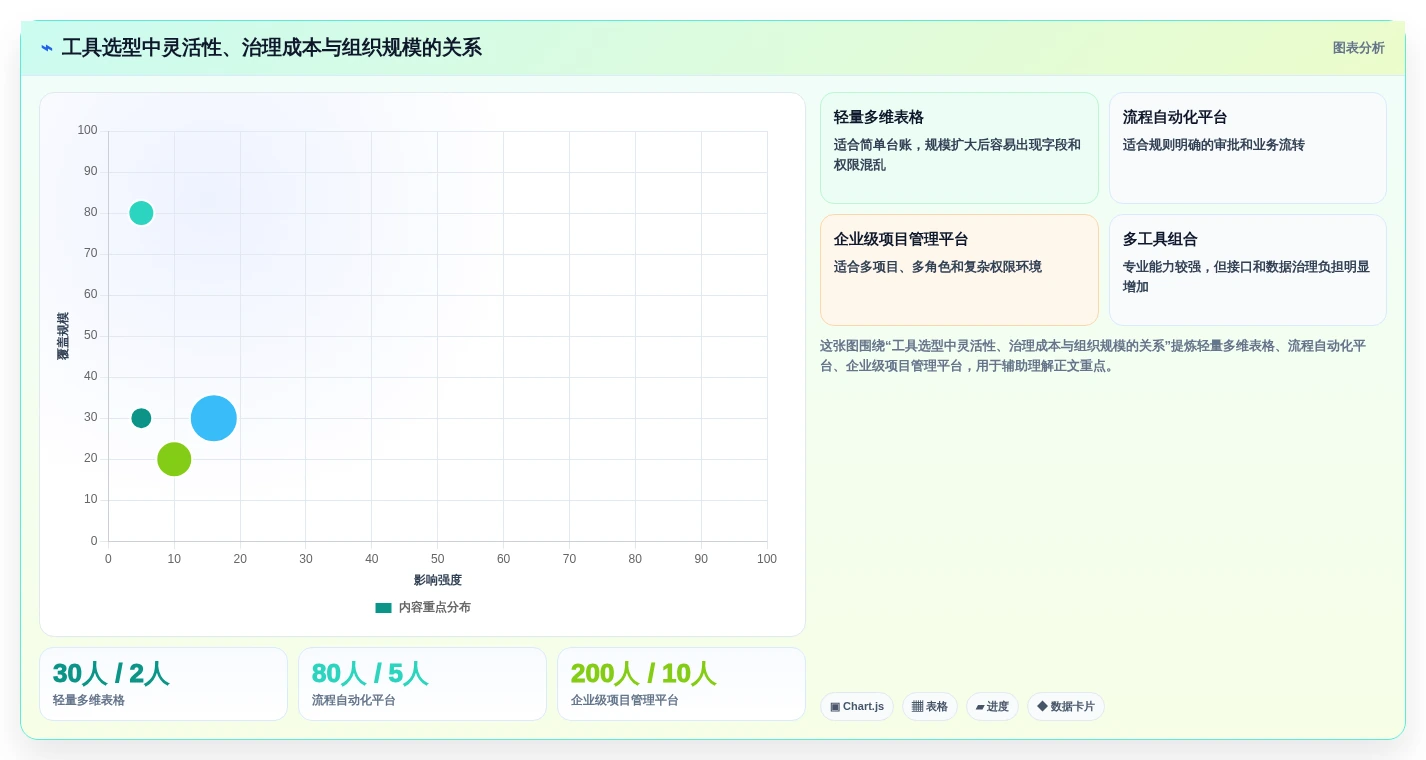Click the 企业级项目管理平台 label under 200人 stat
This screenshot has width=1426, height=760.
625,701
